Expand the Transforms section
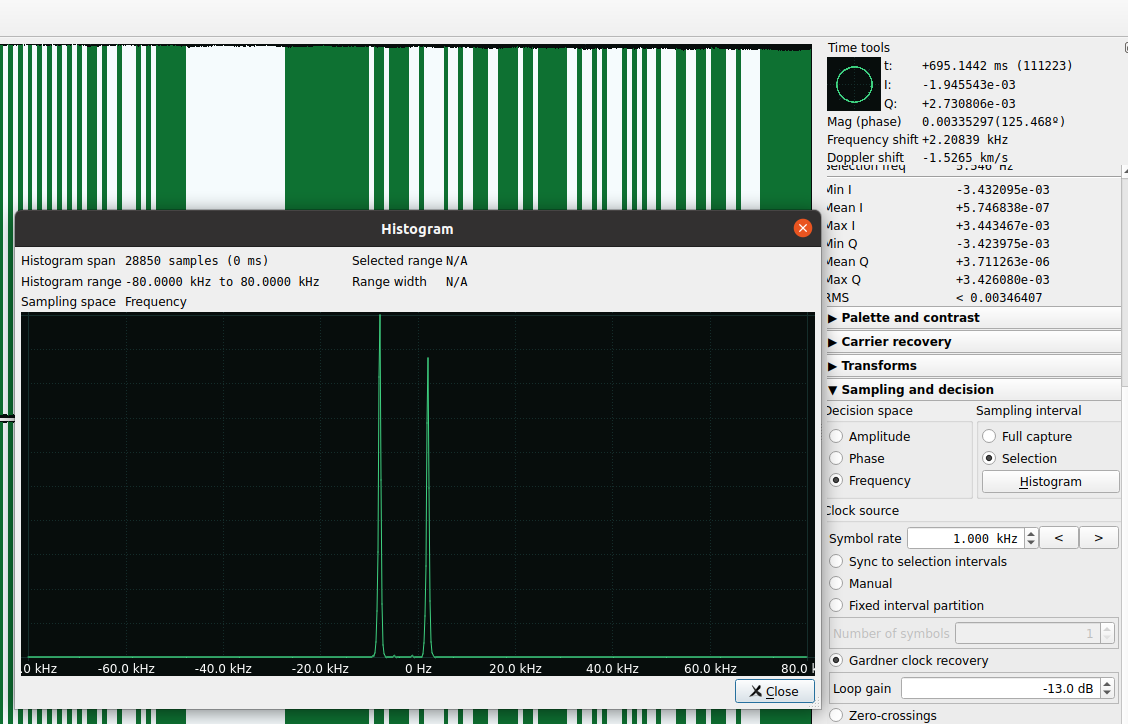 pos(878,366)
